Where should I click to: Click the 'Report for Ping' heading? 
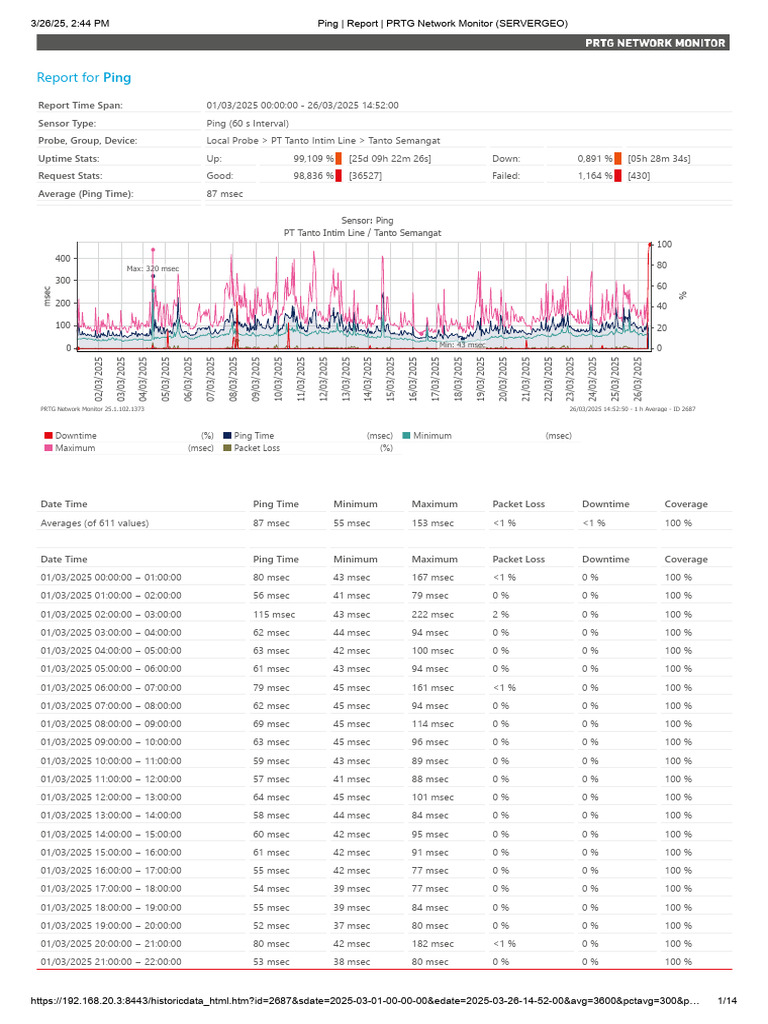coord(84,78)
